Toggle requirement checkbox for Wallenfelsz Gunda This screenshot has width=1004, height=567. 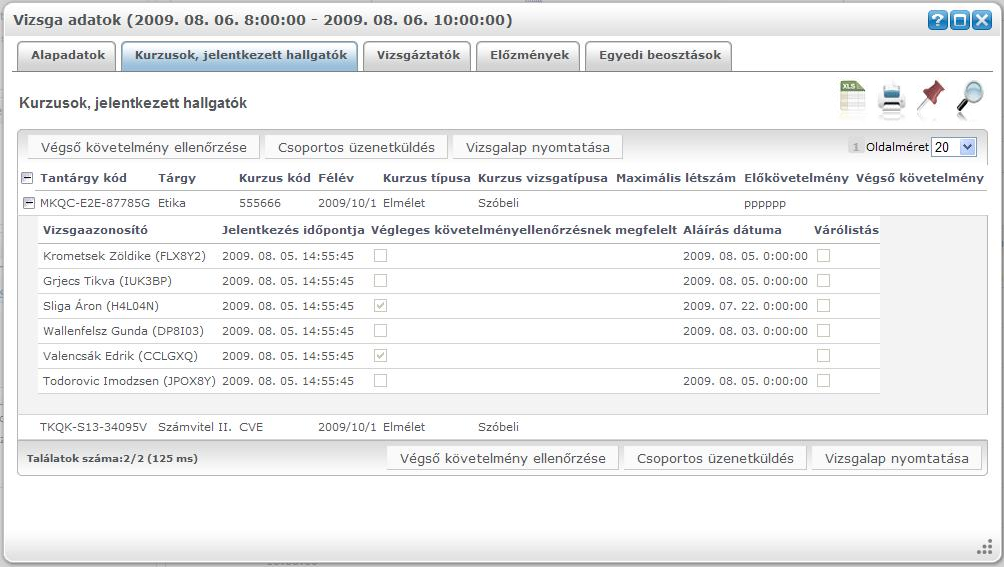click(x=380, y=331)
